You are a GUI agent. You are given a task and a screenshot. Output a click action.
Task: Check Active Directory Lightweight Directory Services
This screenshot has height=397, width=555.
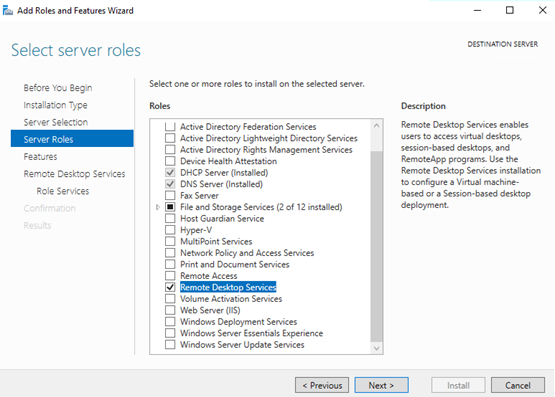click(170, 138)
